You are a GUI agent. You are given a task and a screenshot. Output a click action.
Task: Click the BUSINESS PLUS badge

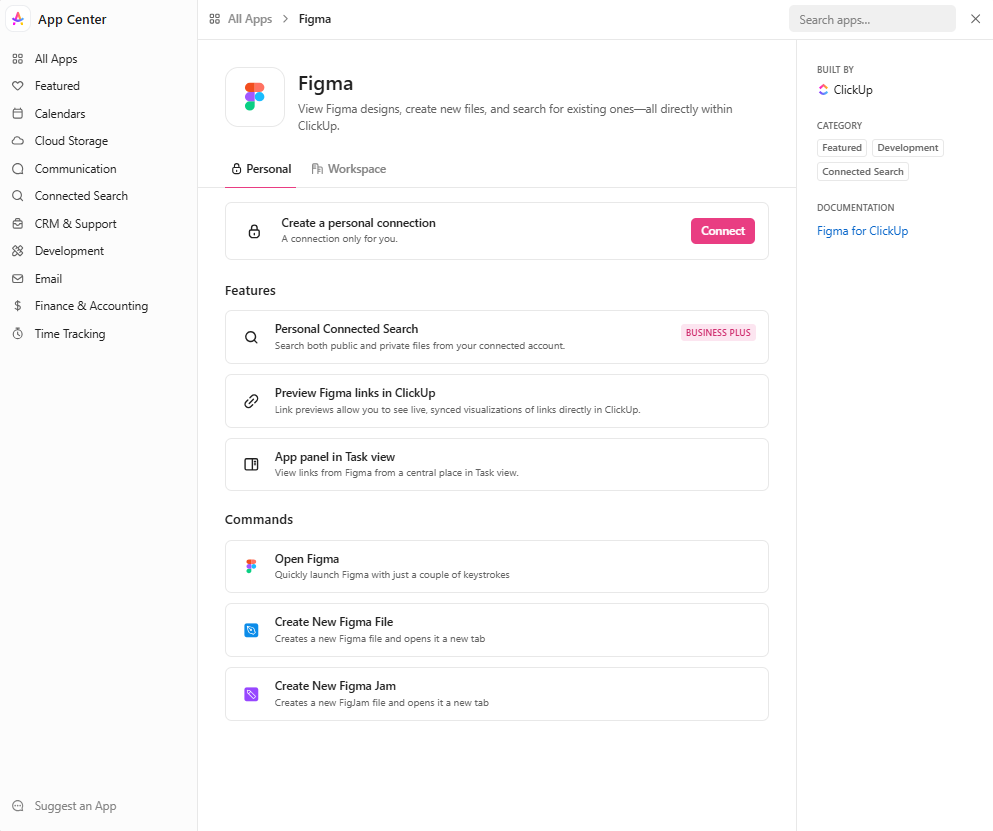pos(718,333)
